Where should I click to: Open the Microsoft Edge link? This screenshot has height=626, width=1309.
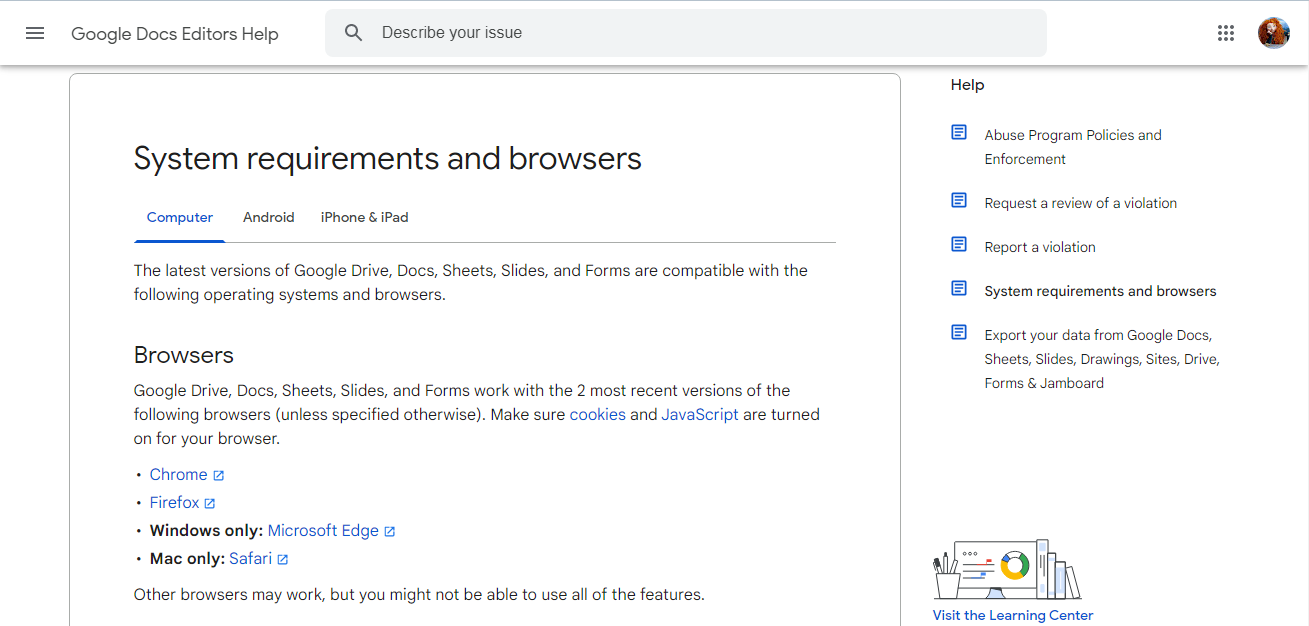[x=323, y=531]
